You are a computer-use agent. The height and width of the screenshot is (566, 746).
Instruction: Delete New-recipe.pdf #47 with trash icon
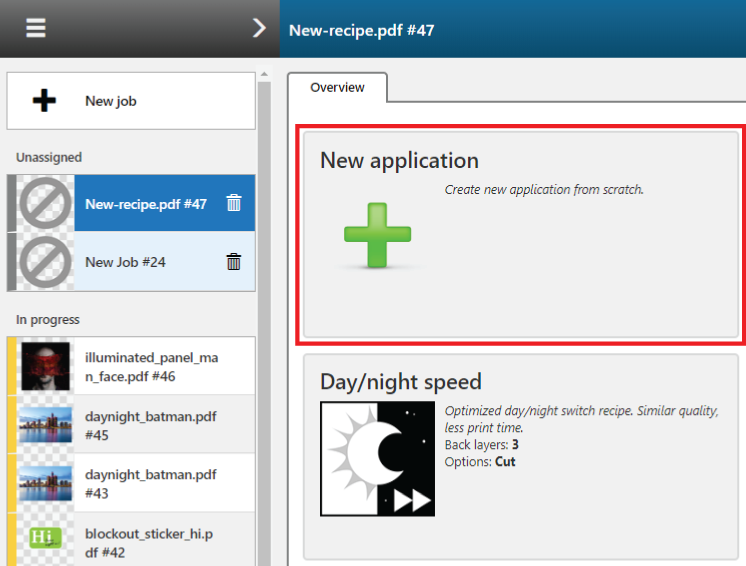(x=234, y=203)
